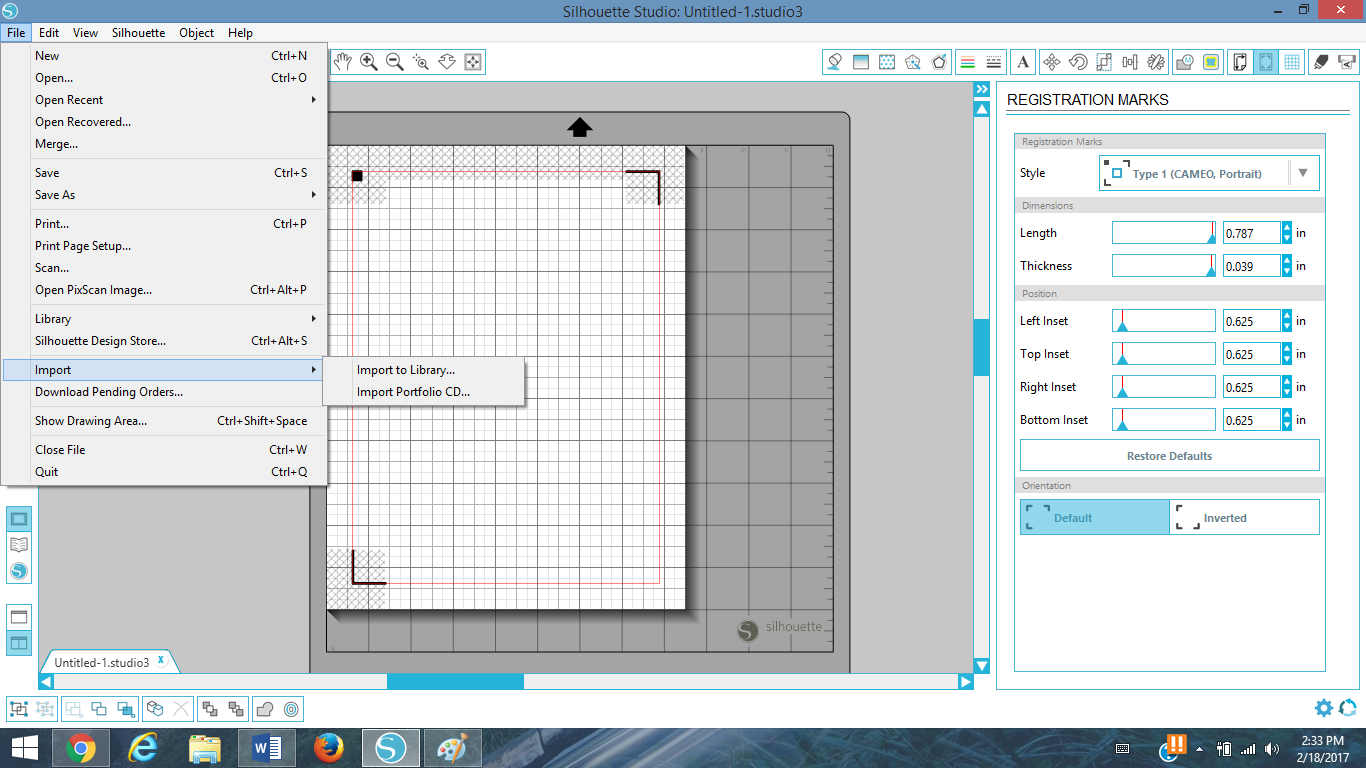Decrease the Thickness value stepper

point(1287,272)
